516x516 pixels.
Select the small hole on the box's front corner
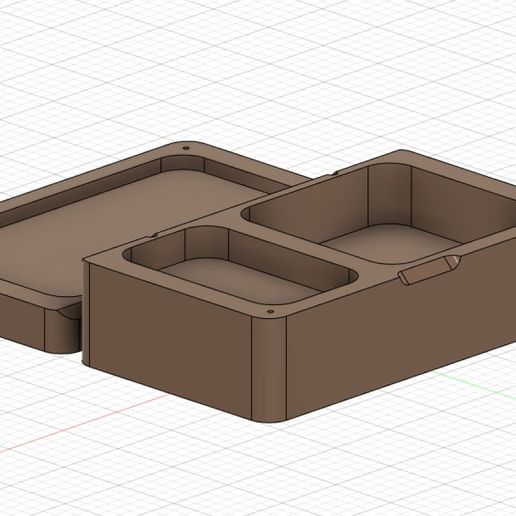(271, 312)
